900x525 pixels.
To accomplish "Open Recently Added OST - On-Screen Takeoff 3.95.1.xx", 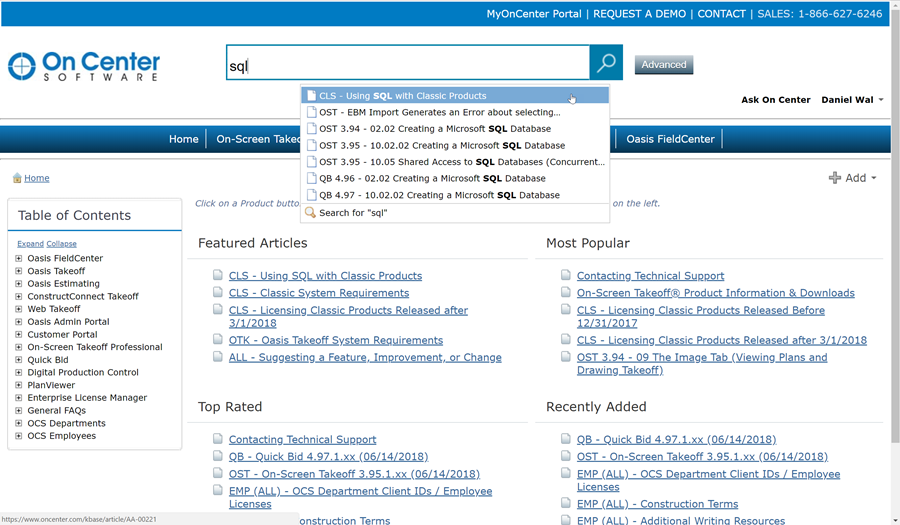I will pyautogui.click(x=703, y=457).
